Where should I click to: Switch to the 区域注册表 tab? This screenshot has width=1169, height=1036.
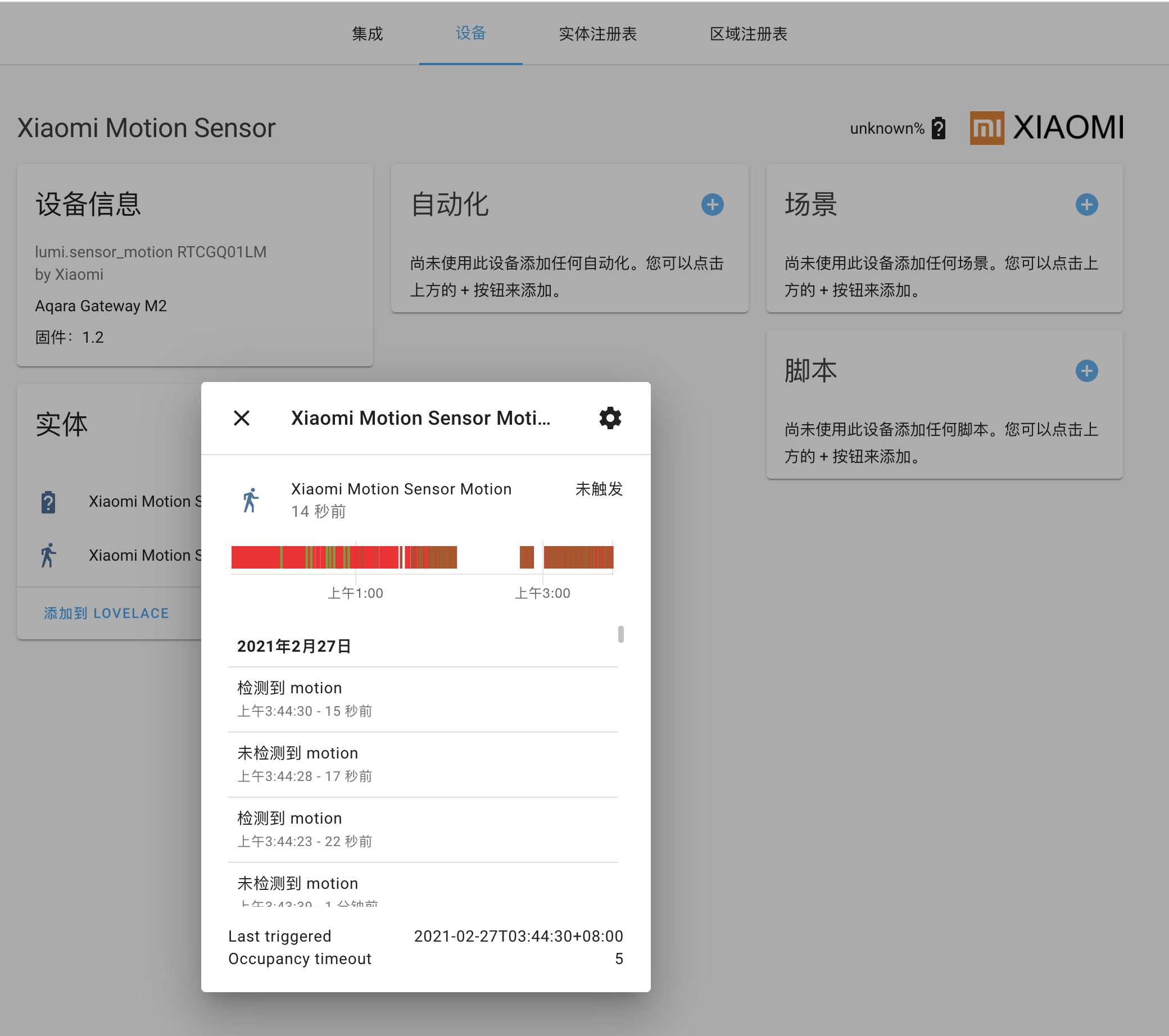[x=748, y=34]
